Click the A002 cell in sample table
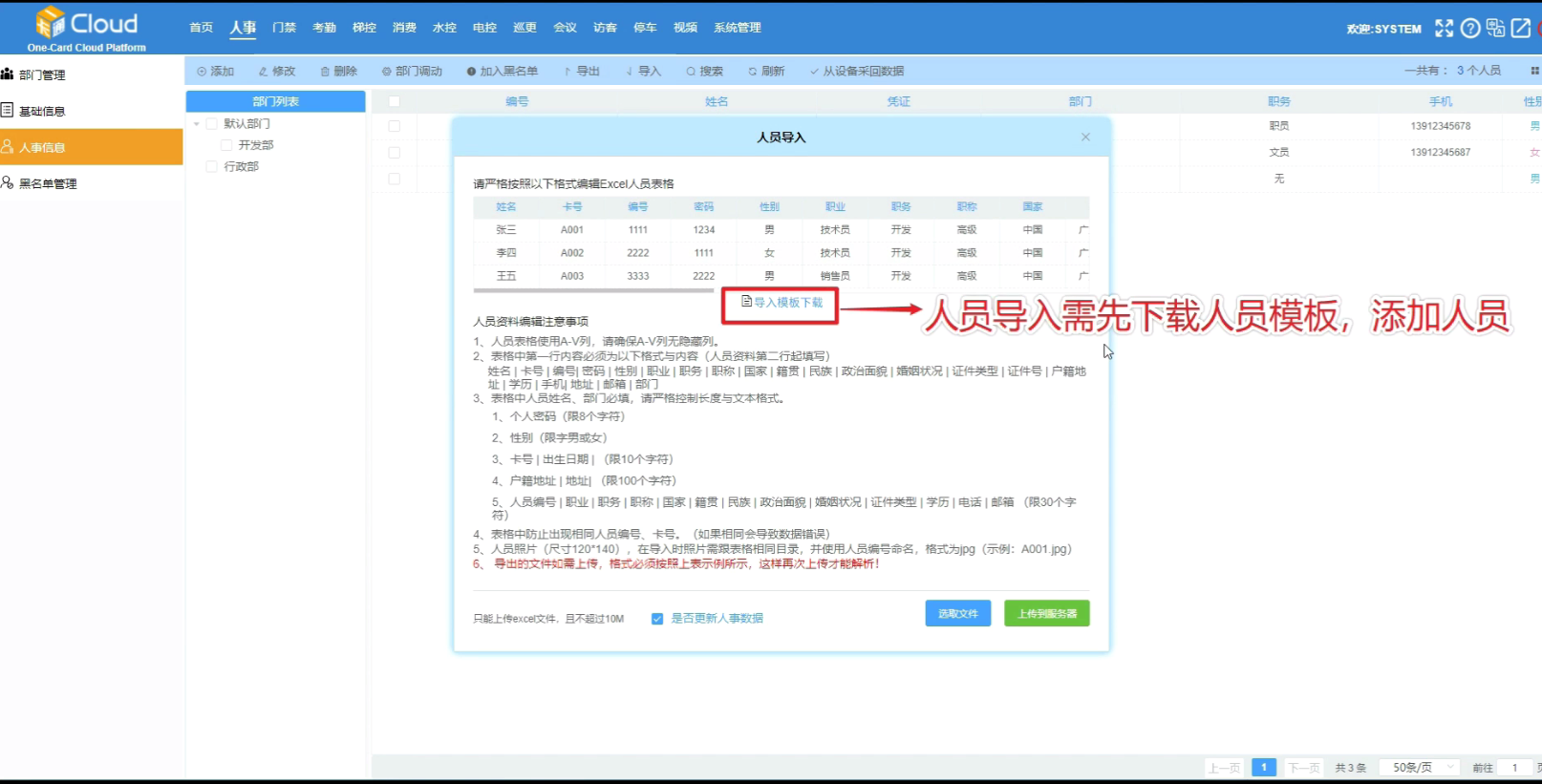 572,253
